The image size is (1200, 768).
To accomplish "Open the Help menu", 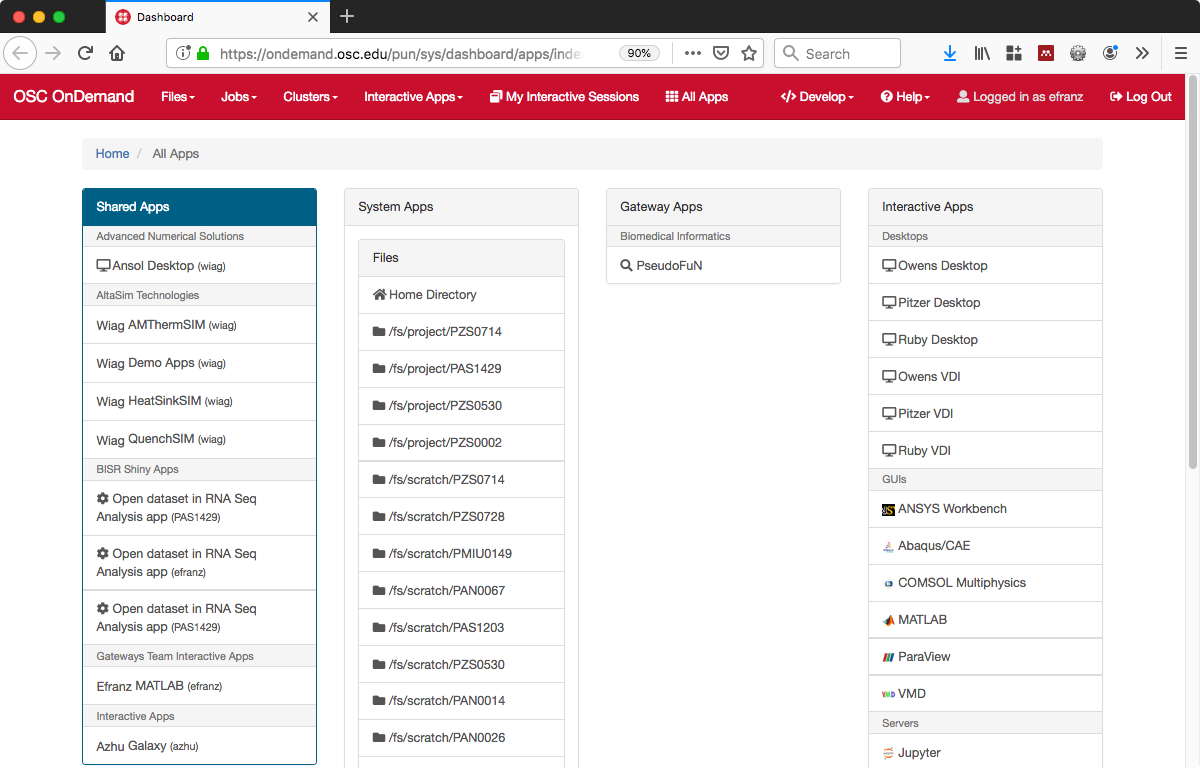I will tap(905, 97).
